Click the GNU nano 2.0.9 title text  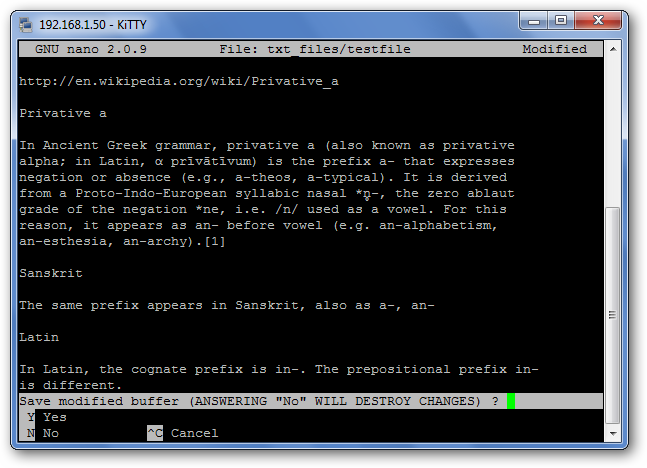pos(91,49)
